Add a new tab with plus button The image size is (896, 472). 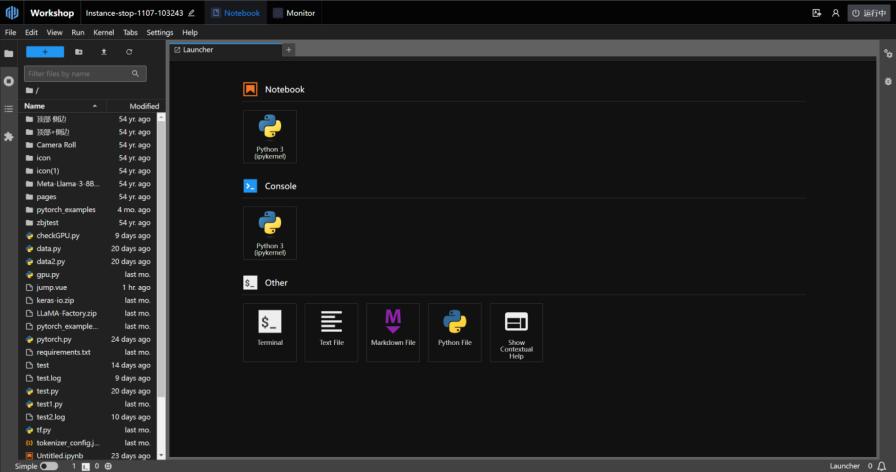289,50
